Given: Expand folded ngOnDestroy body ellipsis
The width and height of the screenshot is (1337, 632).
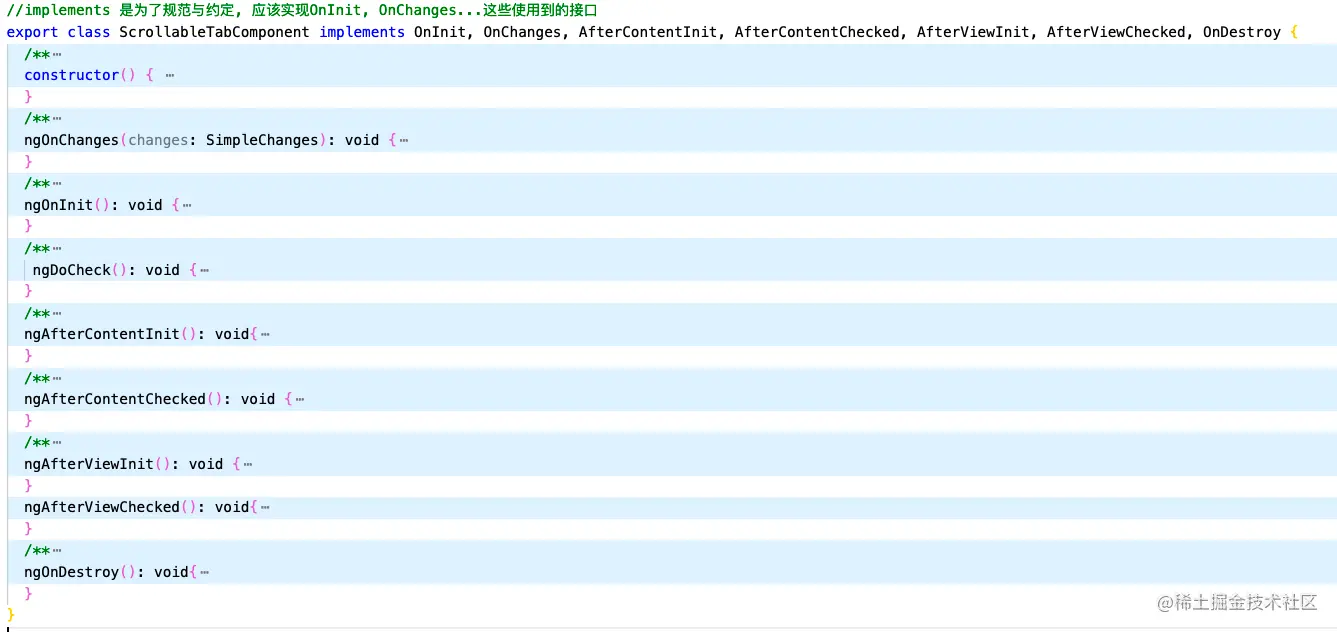Looking at the screenshot, I should [204, 573].
